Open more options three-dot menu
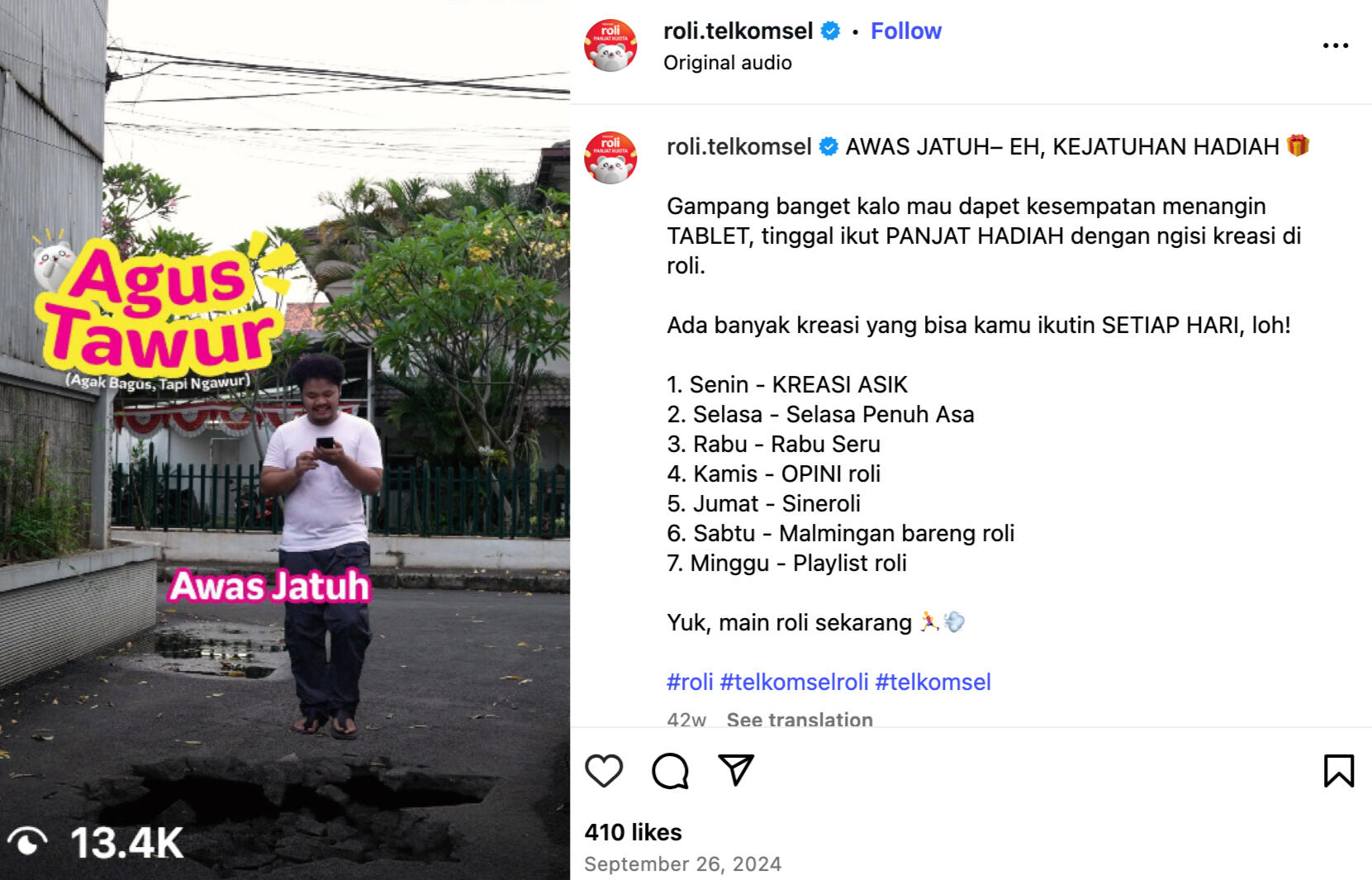Screen dimensions: 1372x880 (1336, 45)
